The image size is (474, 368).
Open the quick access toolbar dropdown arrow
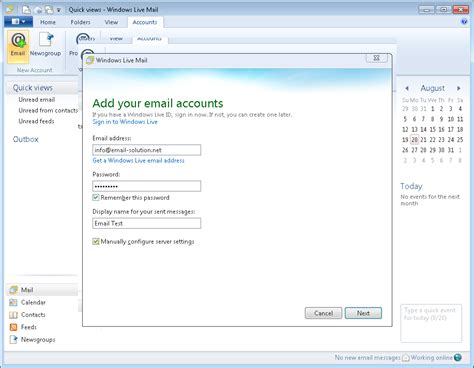[x=58, y=10]
